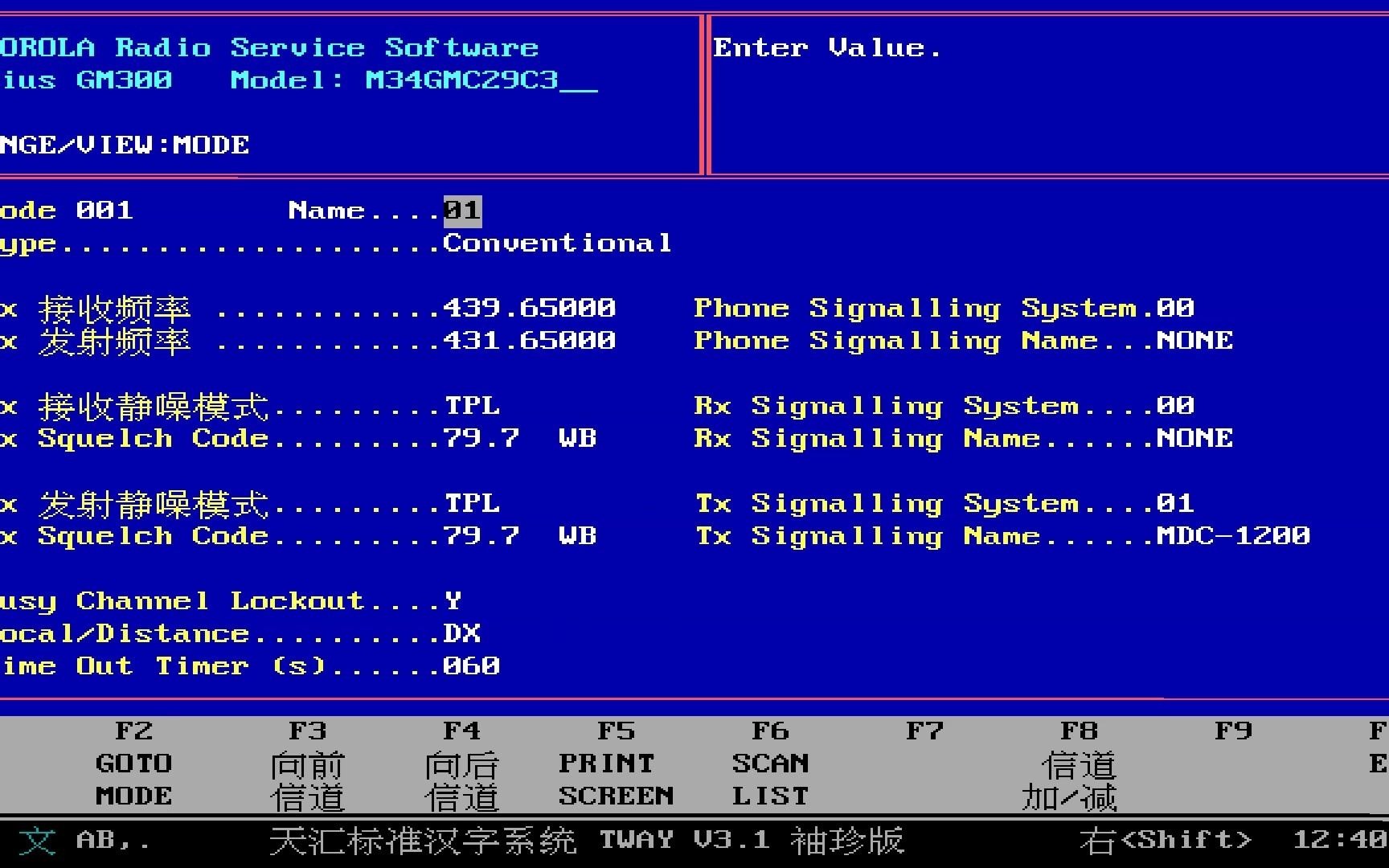The height and width of the screenshot is (868, 1389).
Task: Click the Busy Channel Lockout label
Action: pyautogui.click(x=181, y=601)
